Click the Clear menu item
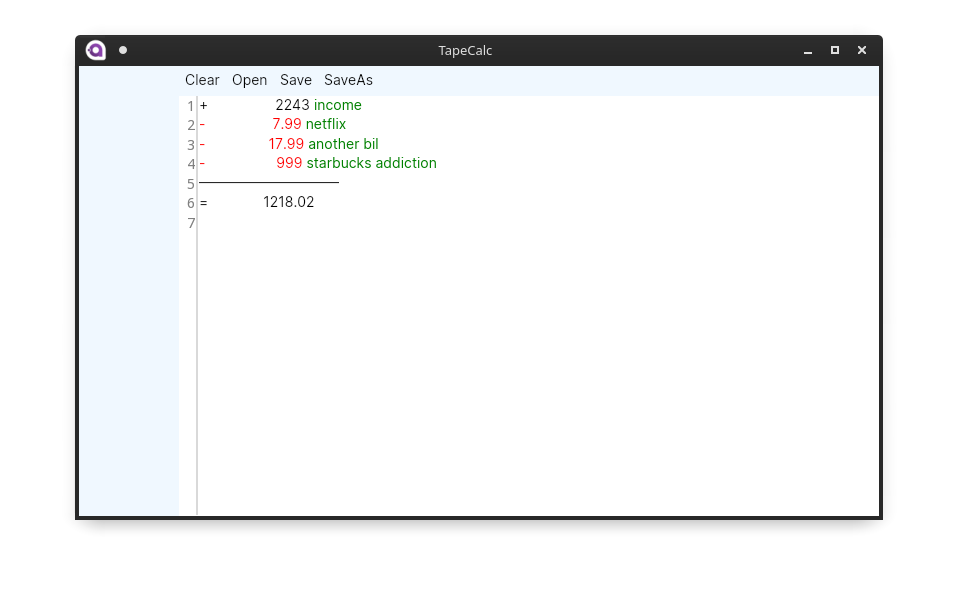The height and width of the screenshot is (605, 958). [202, 80]
